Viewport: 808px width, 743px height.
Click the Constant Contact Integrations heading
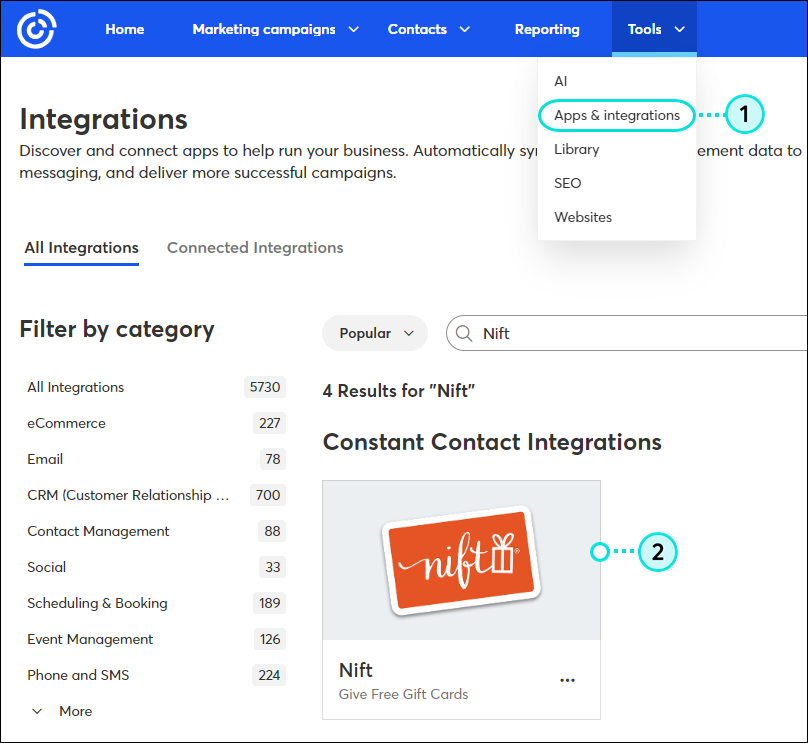[x=492, y=443]
